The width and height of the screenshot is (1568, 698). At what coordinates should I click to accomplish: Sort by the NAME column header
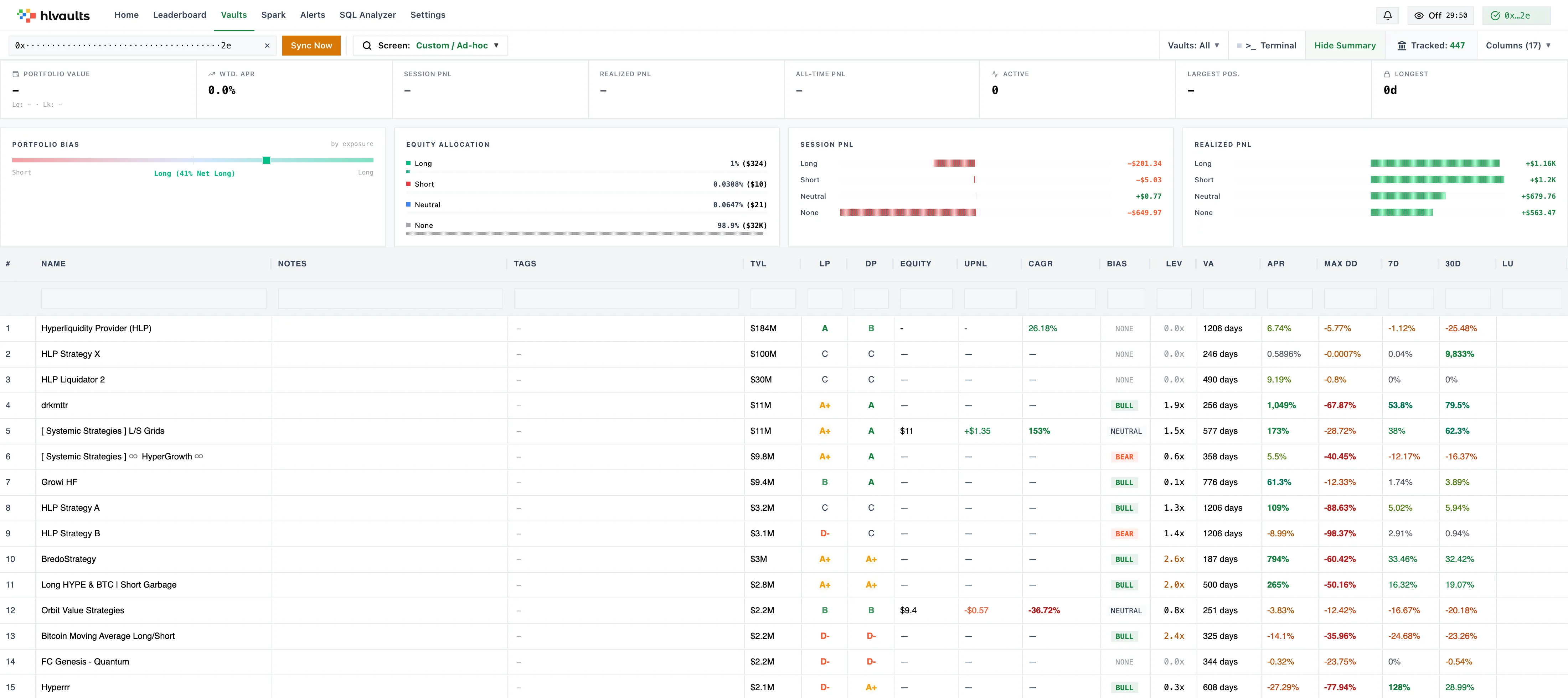tap(53, 264)
